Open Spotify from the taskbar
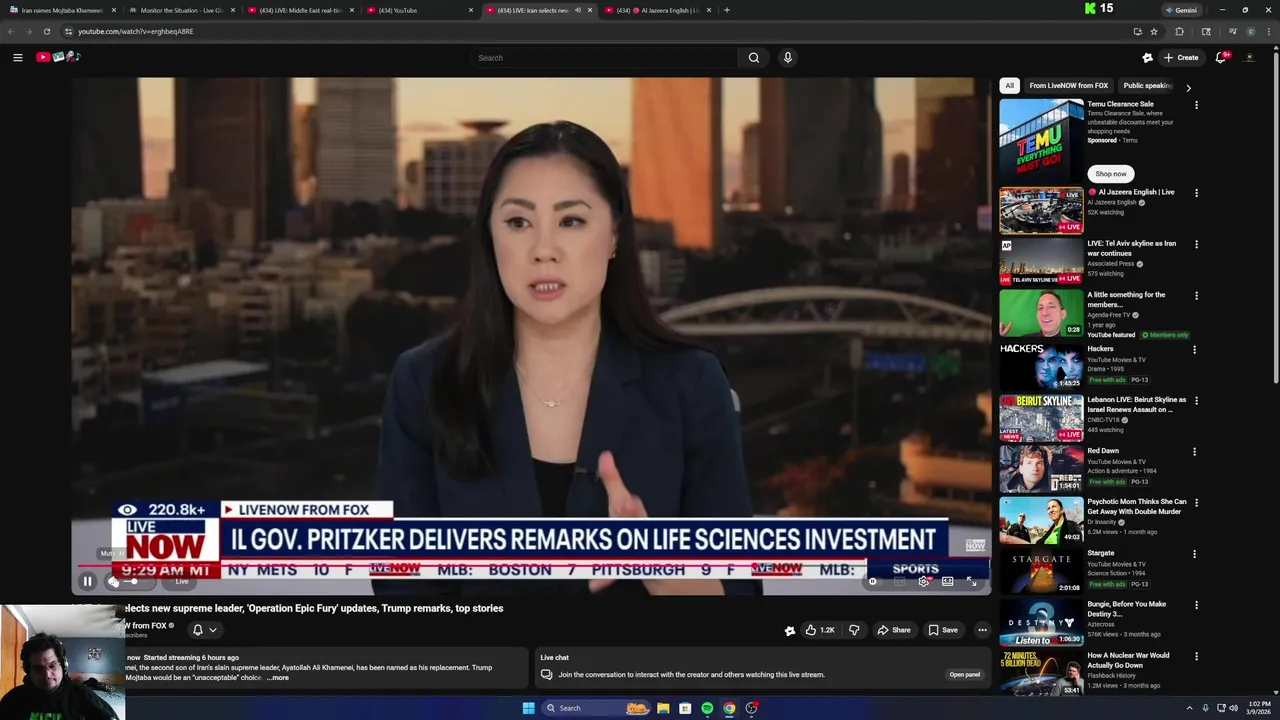This screenshot has width=1280, height=720. [x=707, y=708]
